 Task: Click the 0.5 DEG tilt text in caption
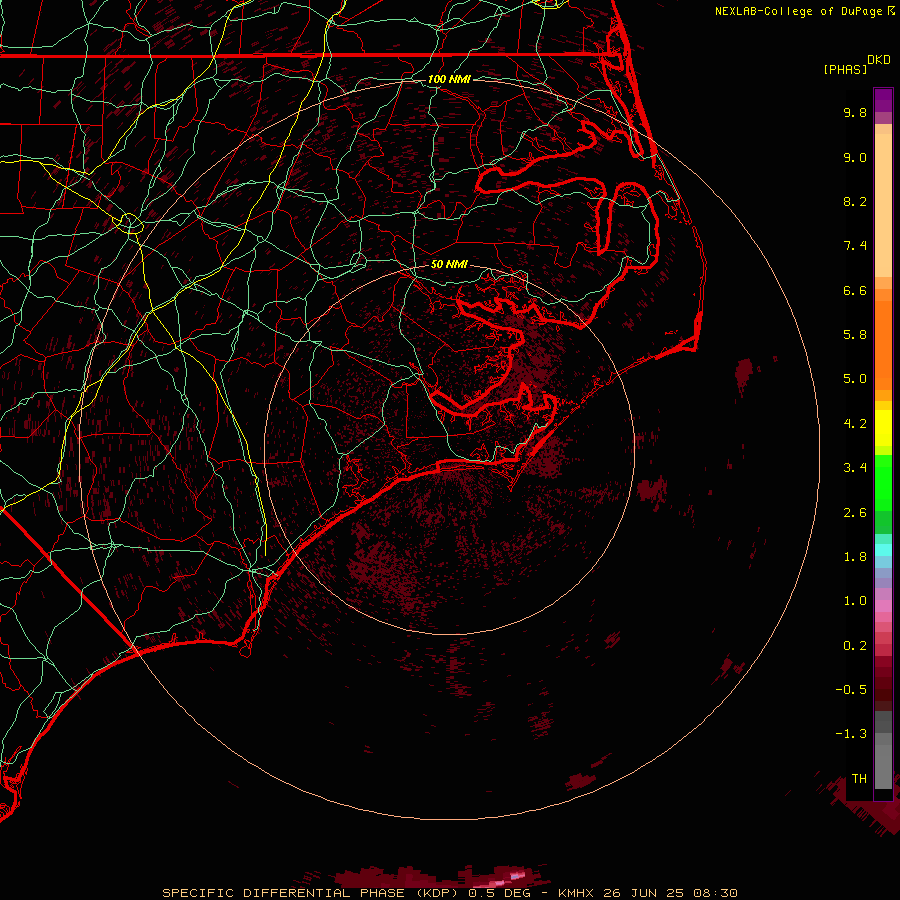click(502, 893)
